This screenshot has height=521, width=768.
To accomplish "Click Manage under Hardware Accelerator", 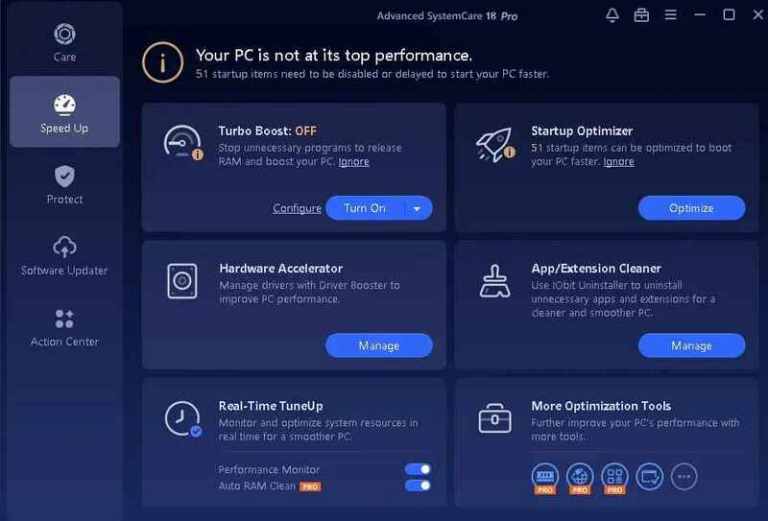I will point(379,346).
